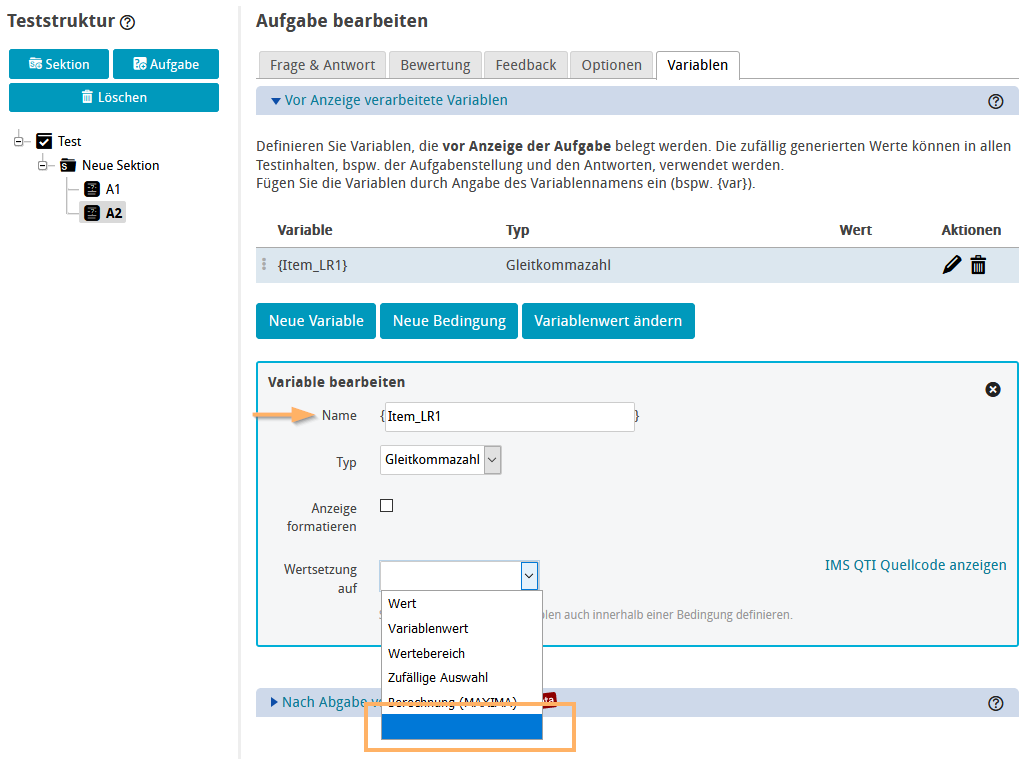Toggle the checkbox on the Test node
Image resolution: width=1031 pixels, height=766 pixels.
pos(43,141)
